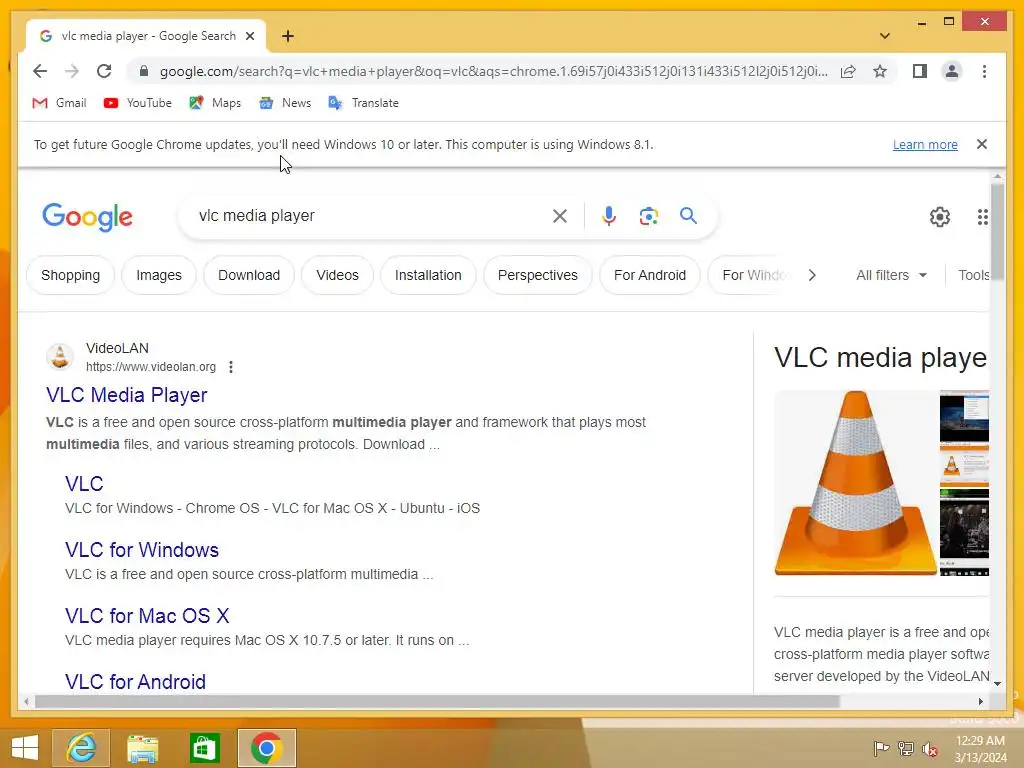Open the News bookmark
This screenshot has height=768, width=1024.
coord(285,103)
